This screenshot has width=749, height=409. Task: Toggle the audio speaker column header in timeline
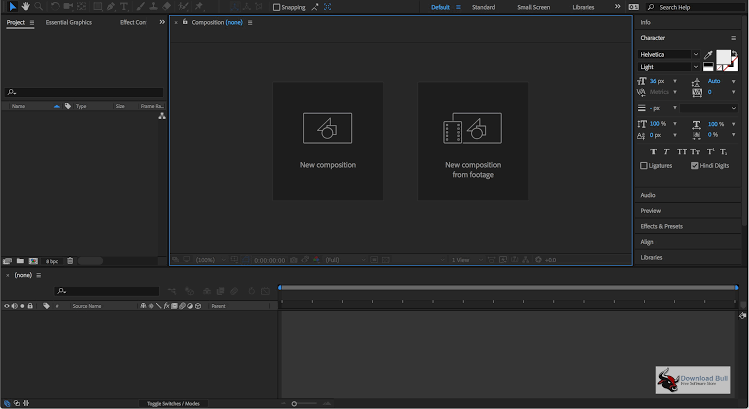point(14,306)
